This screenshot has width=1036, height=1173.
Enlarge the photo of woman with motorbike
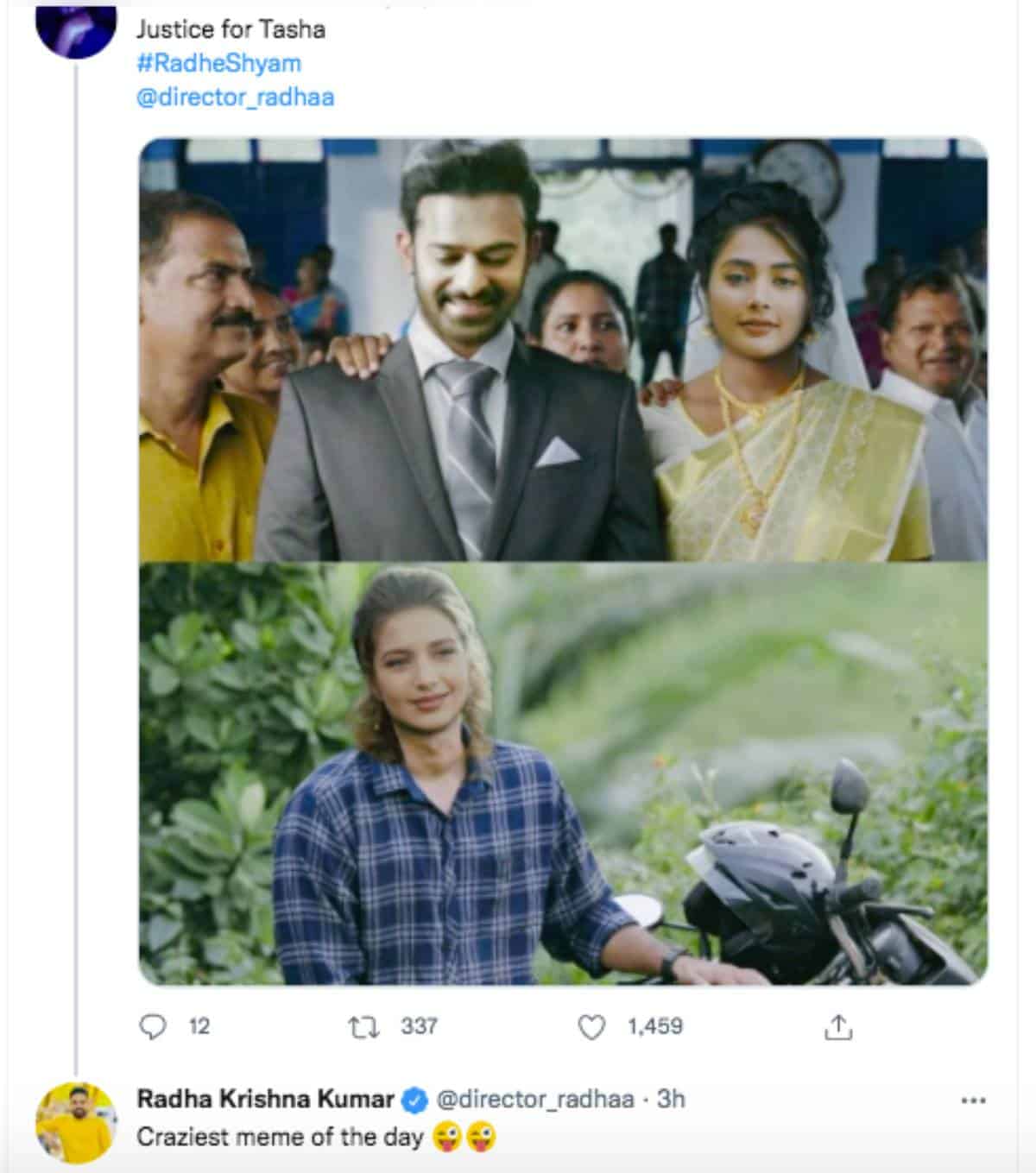(x=563, y=773)
